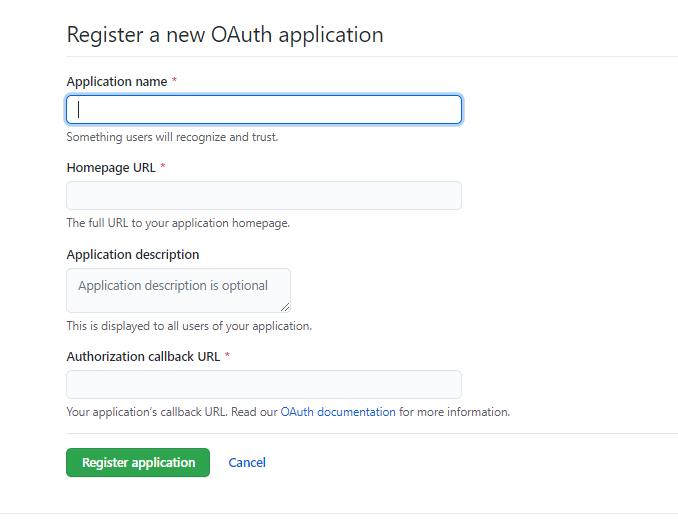Click the hint "Something users will recognize and trust"
Screen dimensions: 678x525
172,137
